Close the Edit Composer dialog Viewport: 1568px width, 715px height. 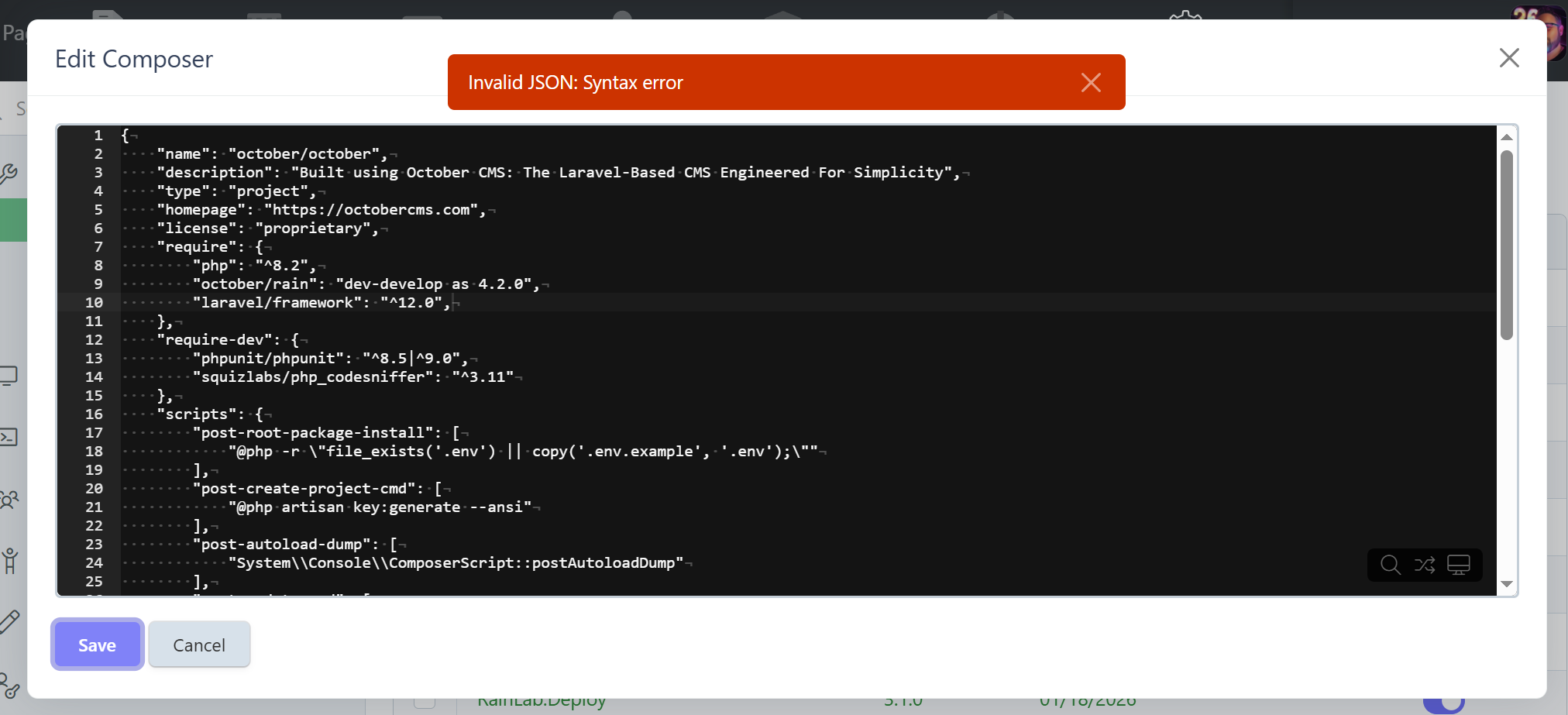point(1508,58)
